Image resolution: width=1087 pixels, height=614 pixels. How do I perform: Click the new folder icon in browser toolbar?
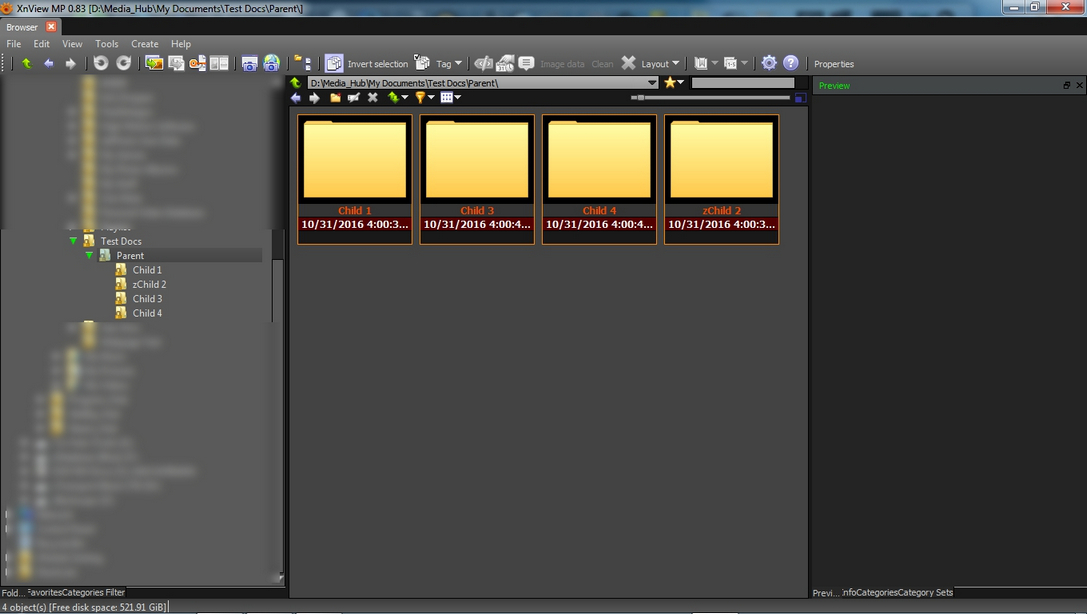335,98
